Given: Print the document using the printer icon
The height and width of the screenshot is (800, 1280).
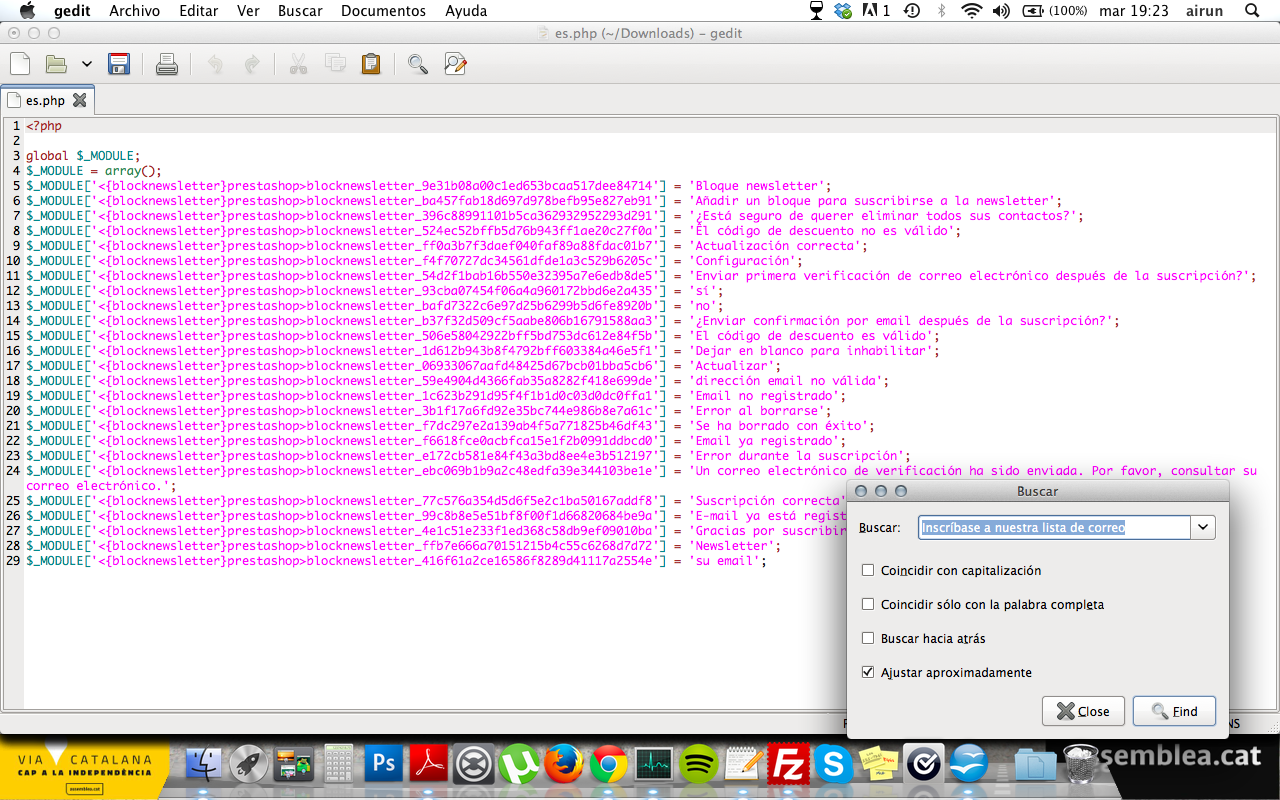Looking at the screenshot, I should pyautogui.click(x=167, y=65).
